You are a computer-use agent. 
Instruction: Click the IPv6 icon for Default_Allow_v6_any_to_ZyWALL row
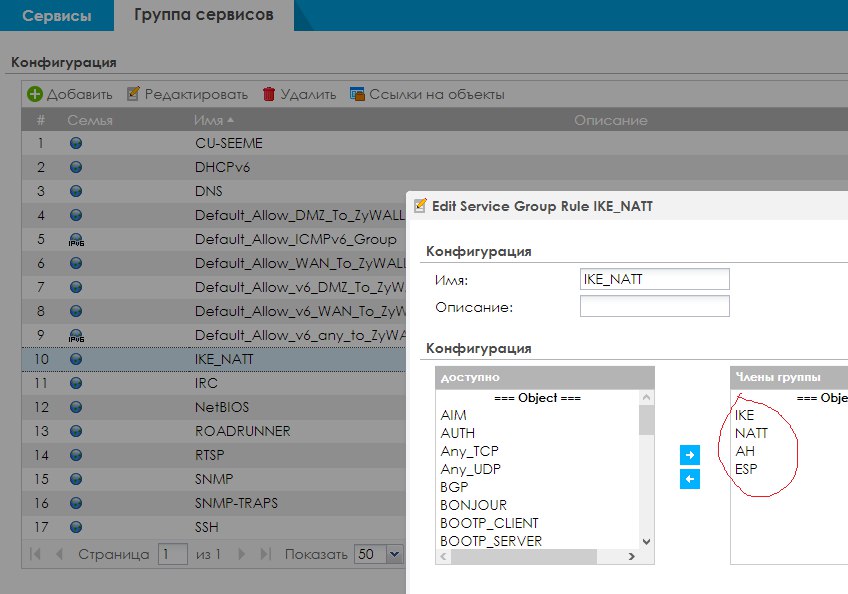(x=76, y=335)
